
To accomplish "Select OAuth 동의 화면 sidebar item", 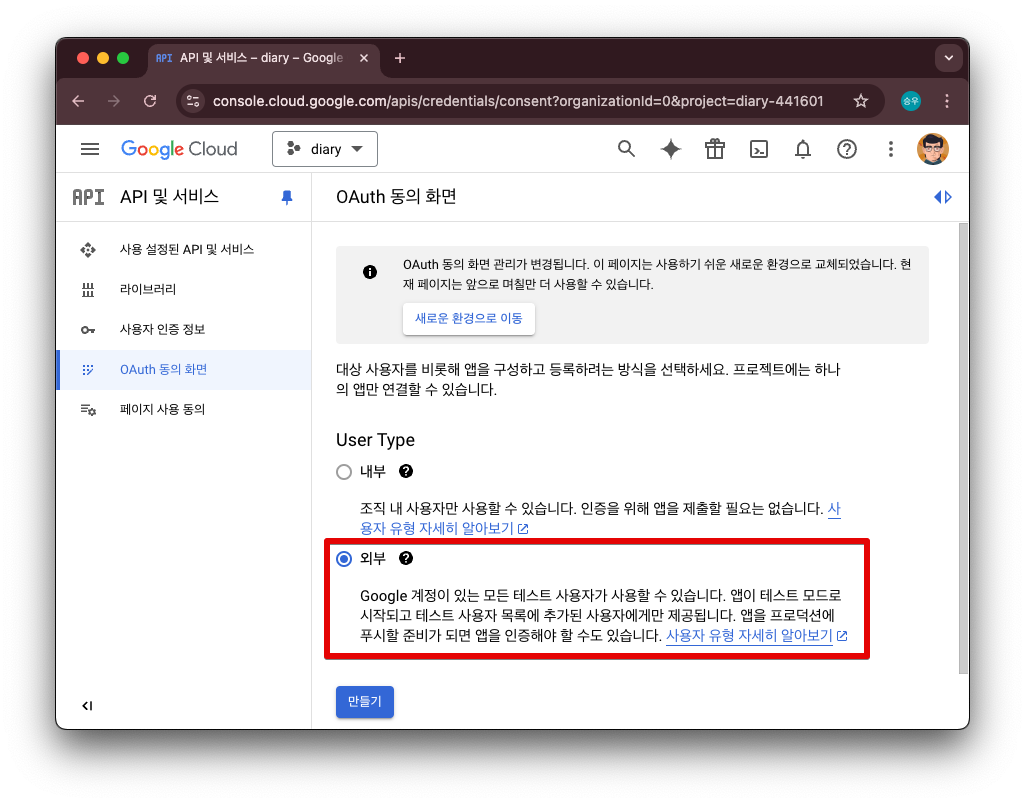I will pyautogui.click(x=185, y=369).
